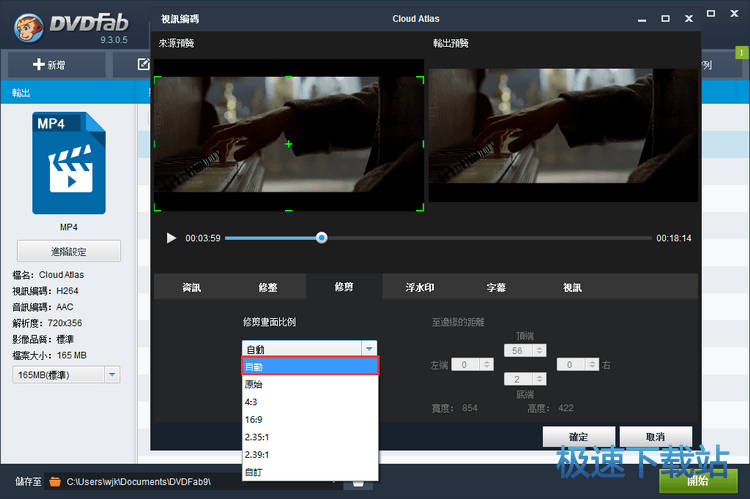Switch to the 字幕 tab
This screenshot has width=750, height=499.
point(496,287)
